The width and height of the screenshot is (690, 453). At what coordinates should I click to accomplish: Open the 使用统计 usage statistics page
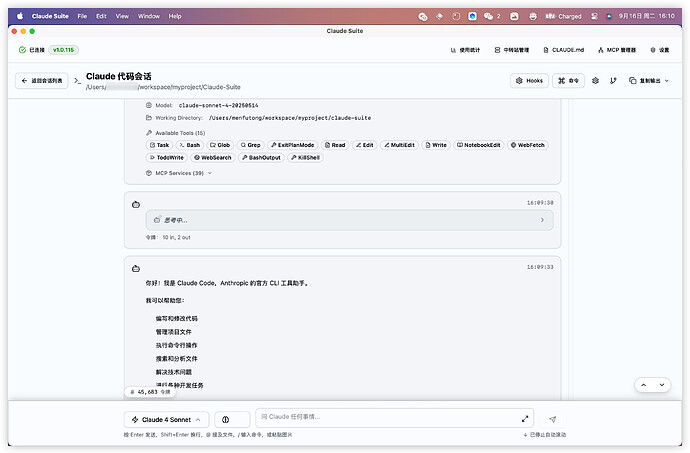(x=465, y=50)
